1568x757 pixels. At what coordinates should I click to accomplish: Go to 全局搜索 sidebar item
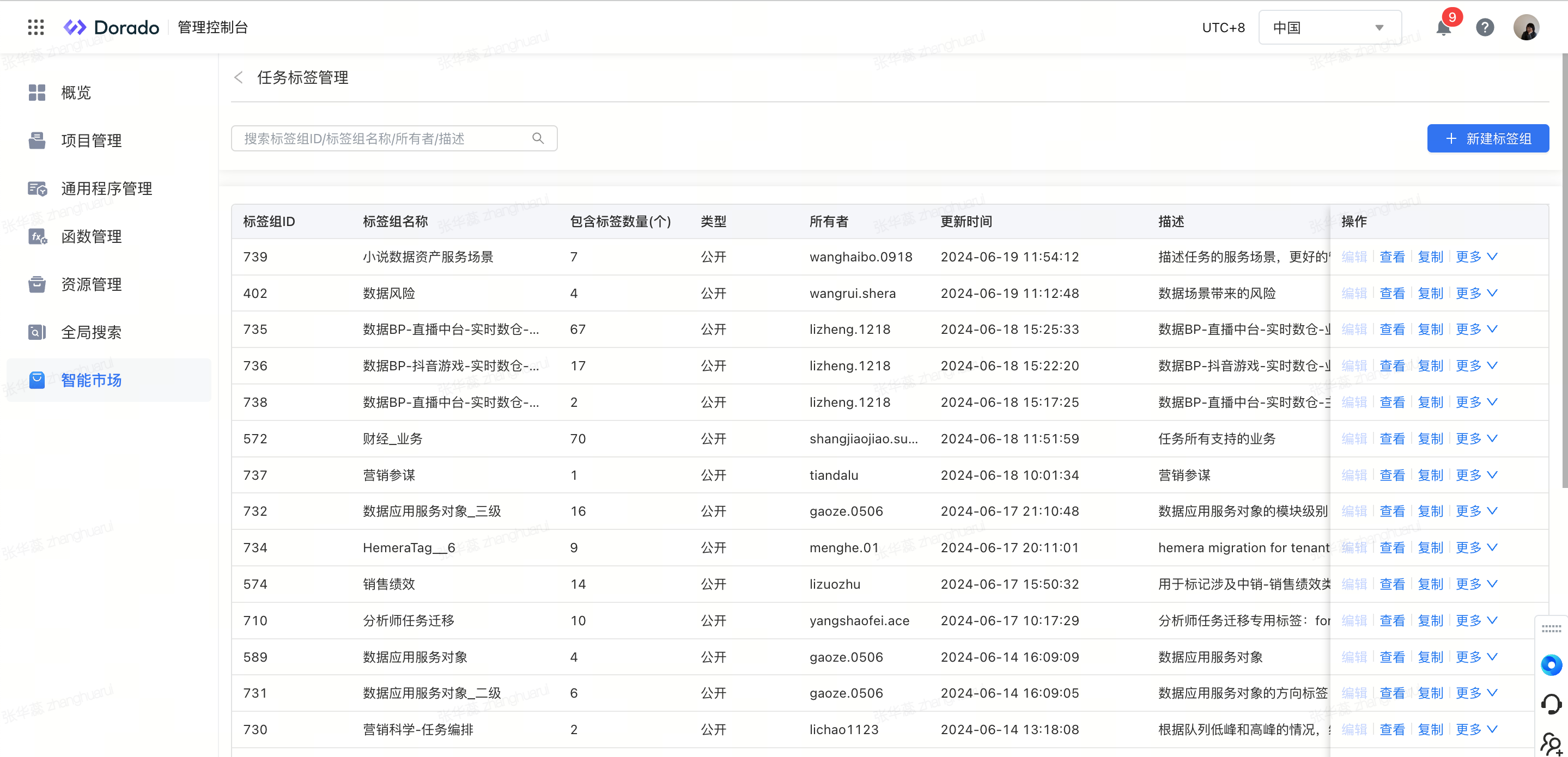(x=92, y=332)
